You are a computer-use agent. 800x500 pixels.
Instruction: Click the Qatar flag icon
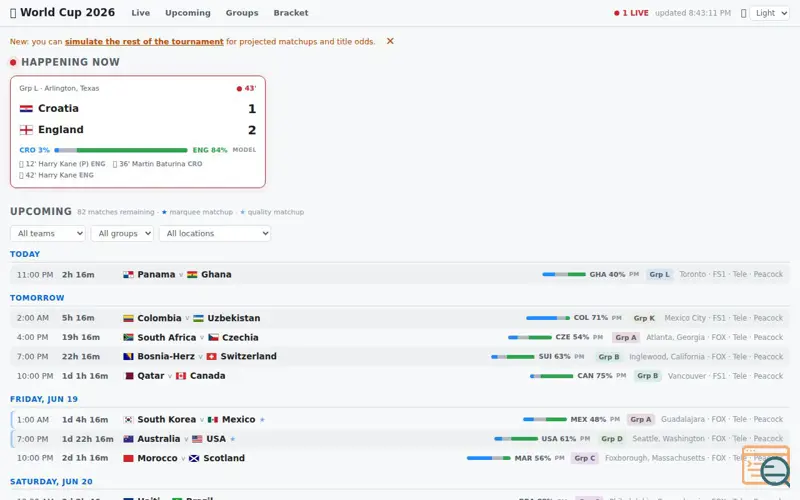tap(128, 376)
